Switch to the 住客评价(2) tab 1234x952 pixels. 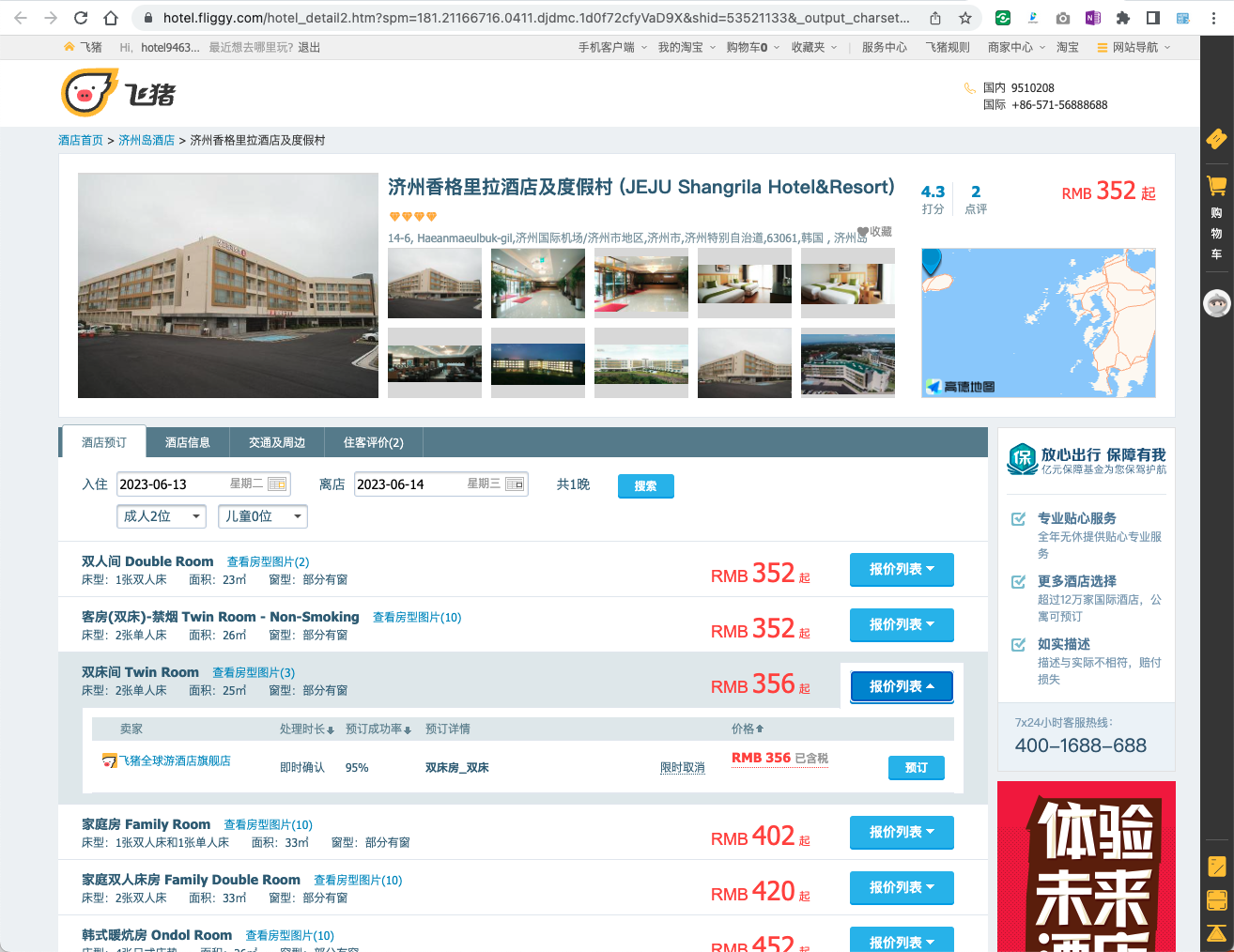point(374,442)
